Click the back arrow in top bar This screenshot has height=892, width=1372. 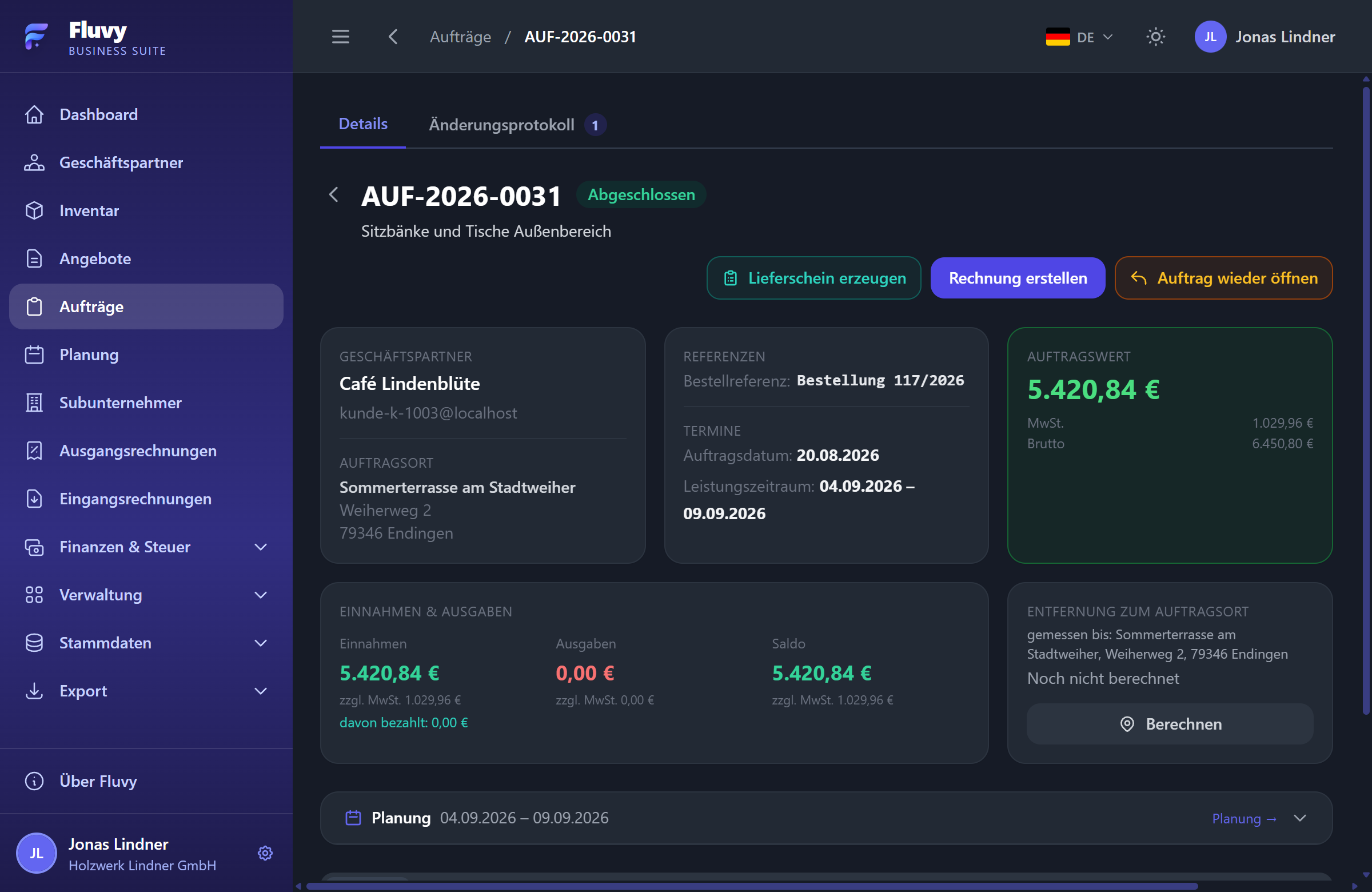[x=393, y=37]
